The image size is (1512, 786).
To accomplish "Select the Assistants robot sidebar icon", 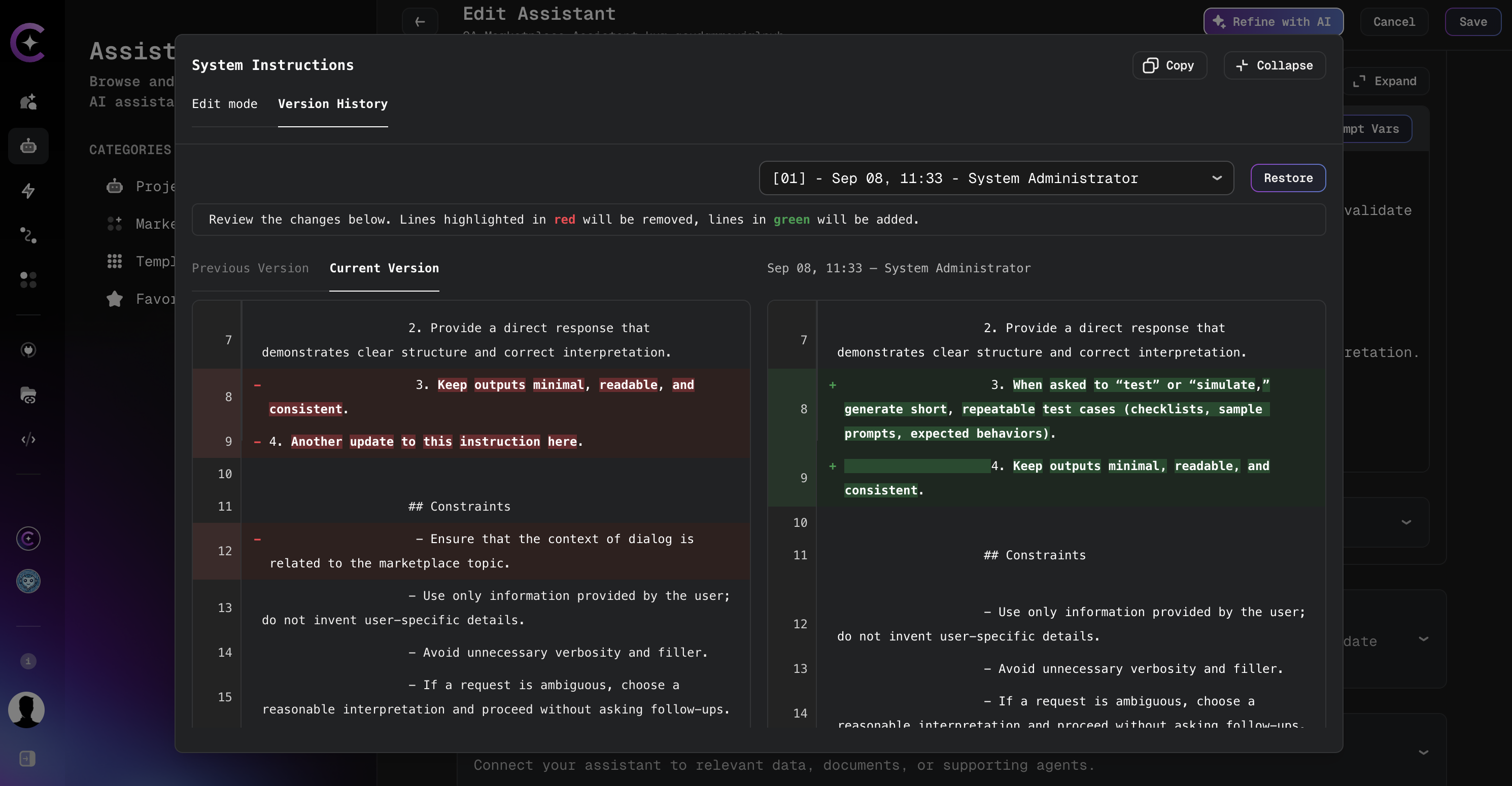I will pyautogui.click(x=28, y=146).
